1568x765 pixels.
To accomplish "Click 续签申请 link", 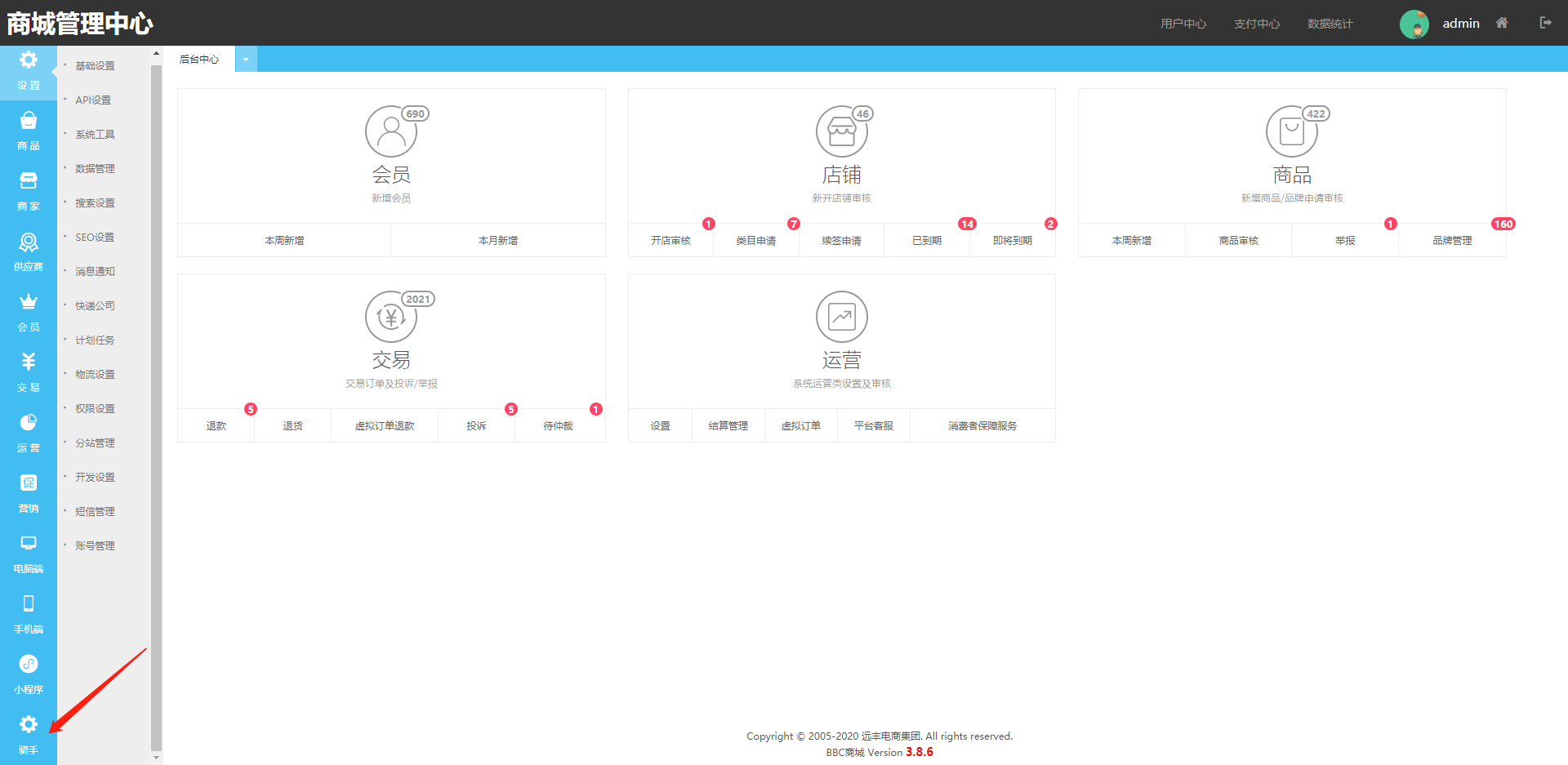I will [x=841, y=241].
